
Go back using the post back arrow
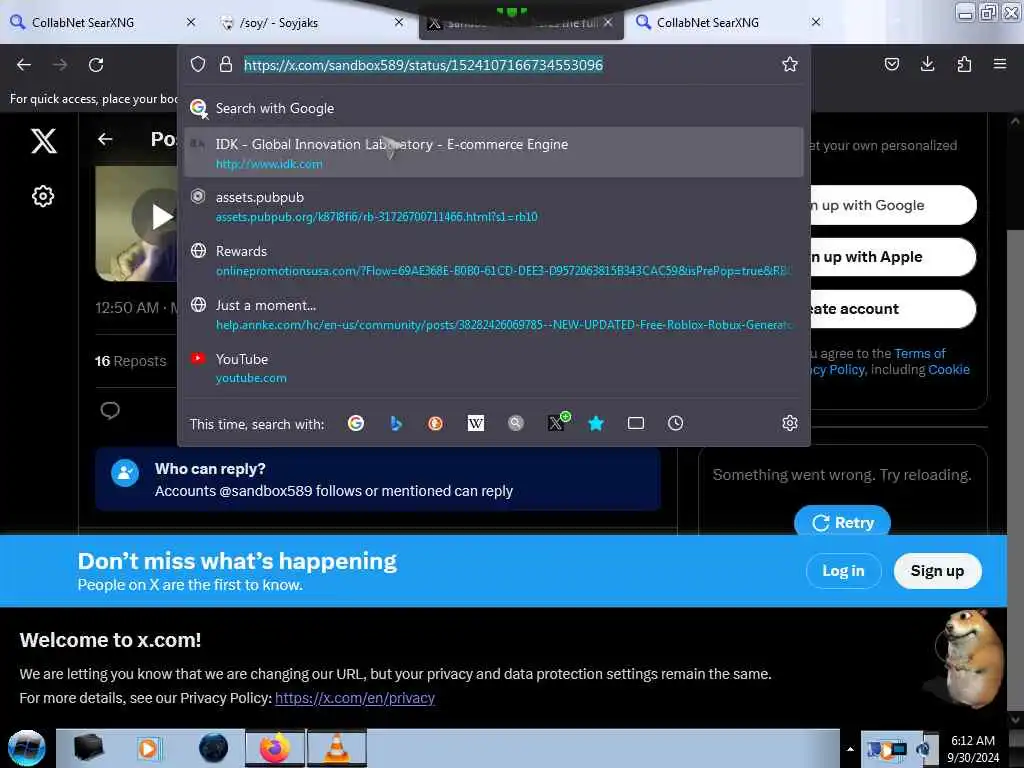click(x=105, y=139)
